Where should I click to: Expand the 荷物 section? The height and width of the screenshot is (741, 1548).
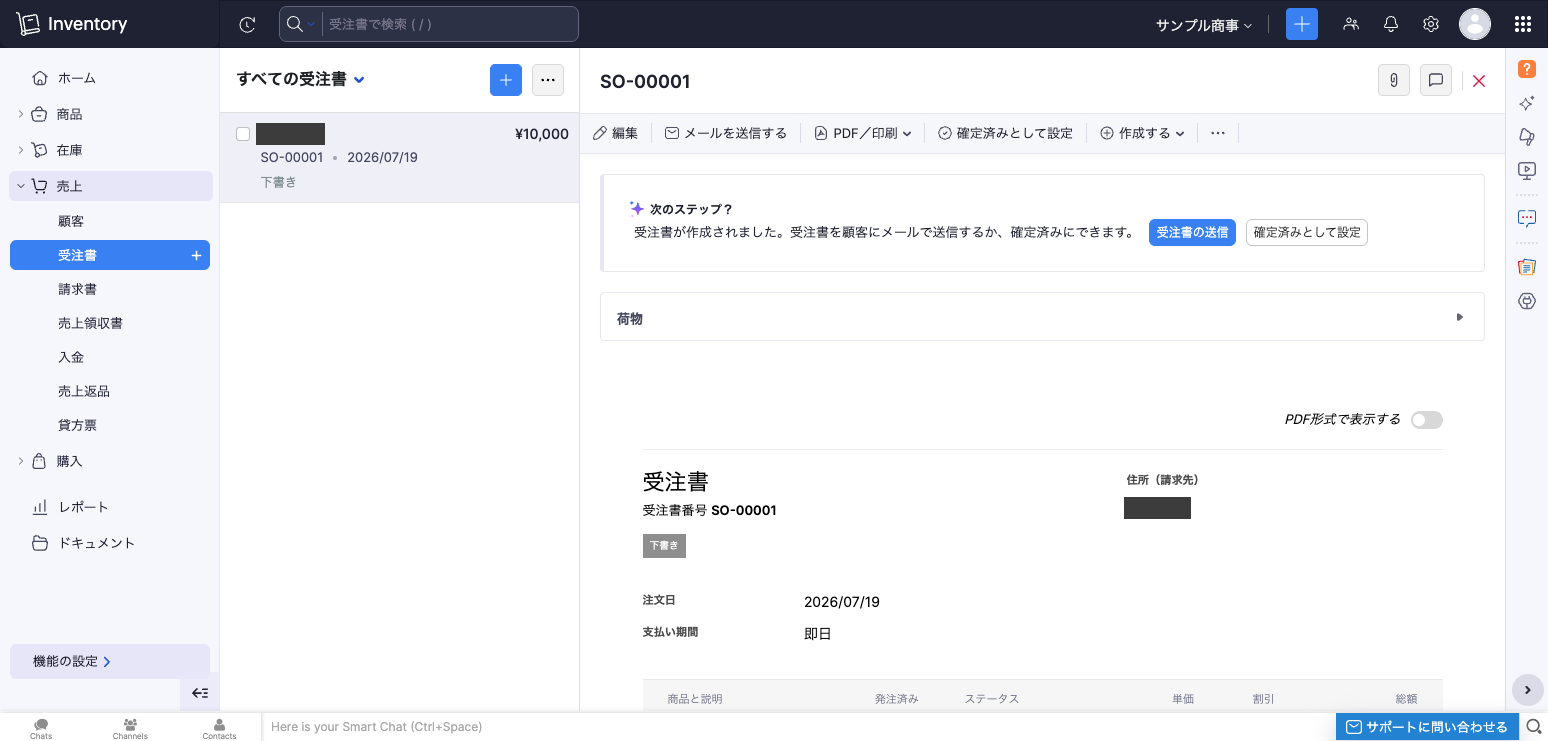[x=1042, y=317]
